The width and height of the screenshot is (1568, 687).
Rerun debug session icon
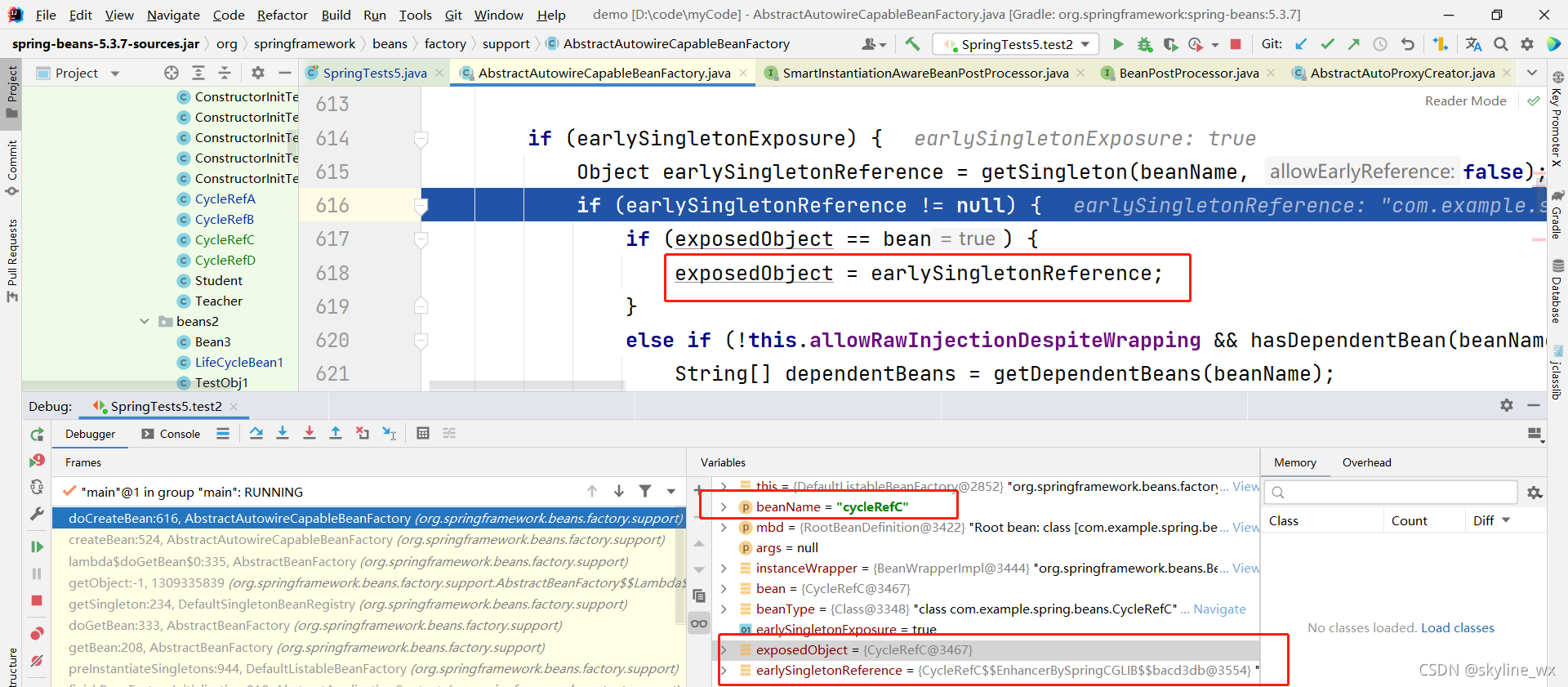(x=37, y=435)
